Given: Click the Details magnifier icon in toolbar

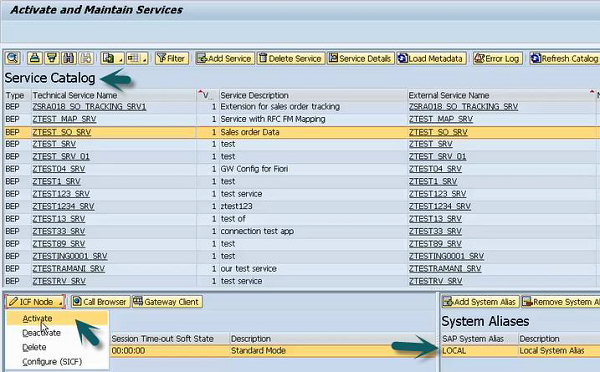Looking at the screenshot, I should coord(13,58).
